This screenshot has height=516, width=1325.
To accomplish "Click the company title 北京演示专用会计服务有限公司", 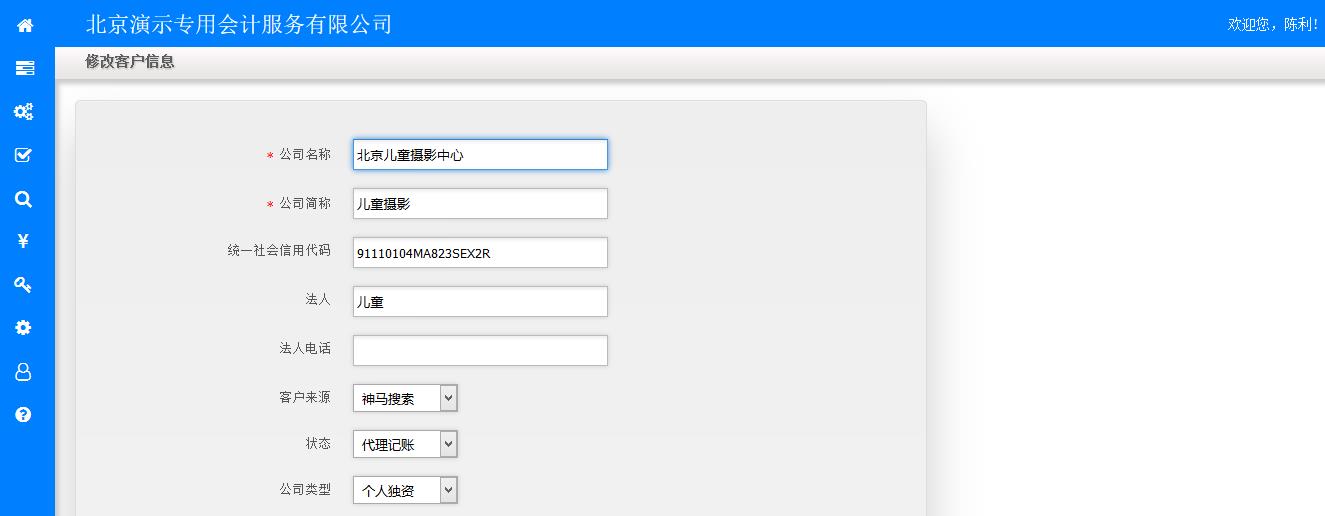I will (239, 24).
